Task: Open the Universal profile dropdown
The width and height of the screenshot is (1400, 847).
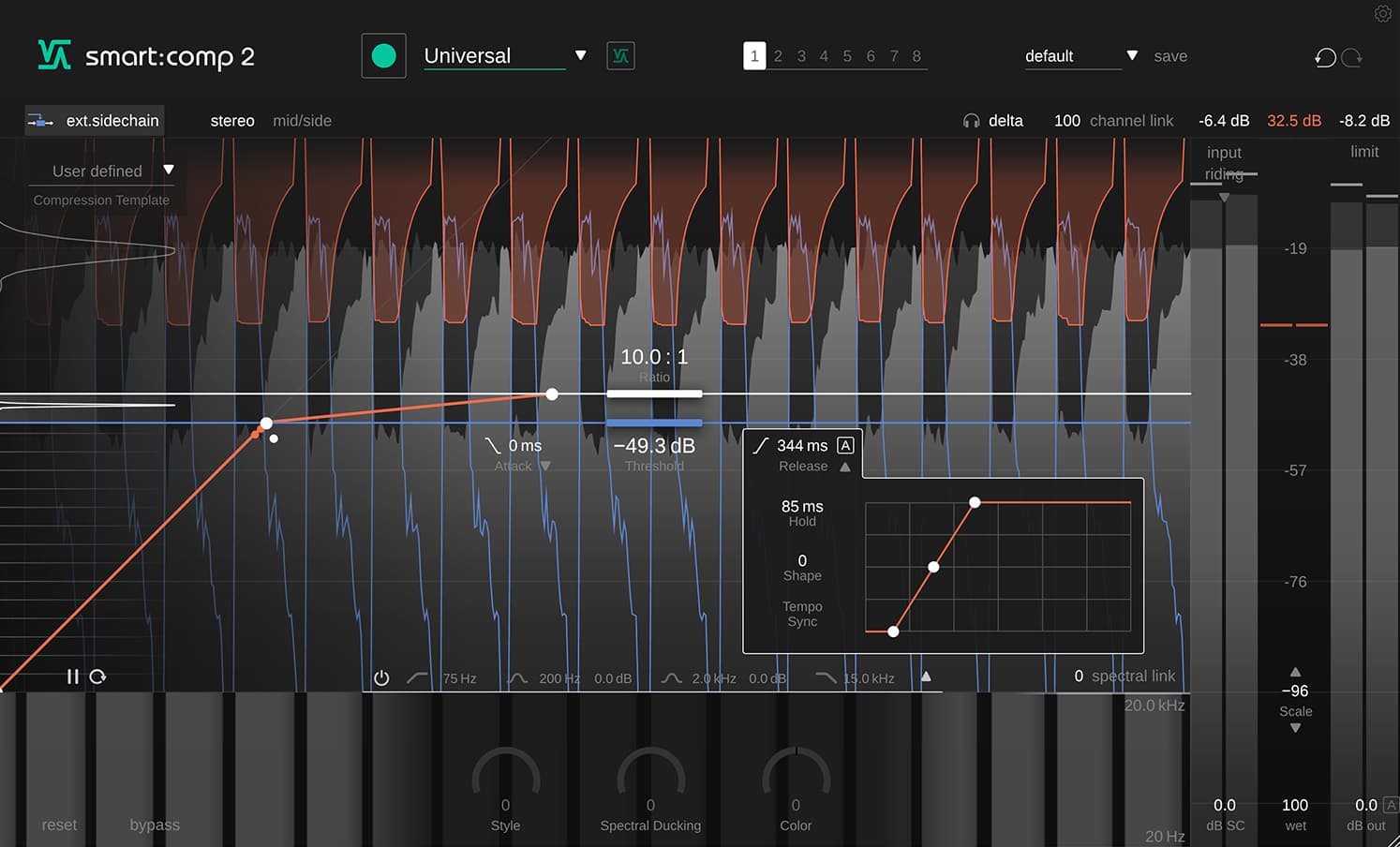Action: [x=505, y=56]
